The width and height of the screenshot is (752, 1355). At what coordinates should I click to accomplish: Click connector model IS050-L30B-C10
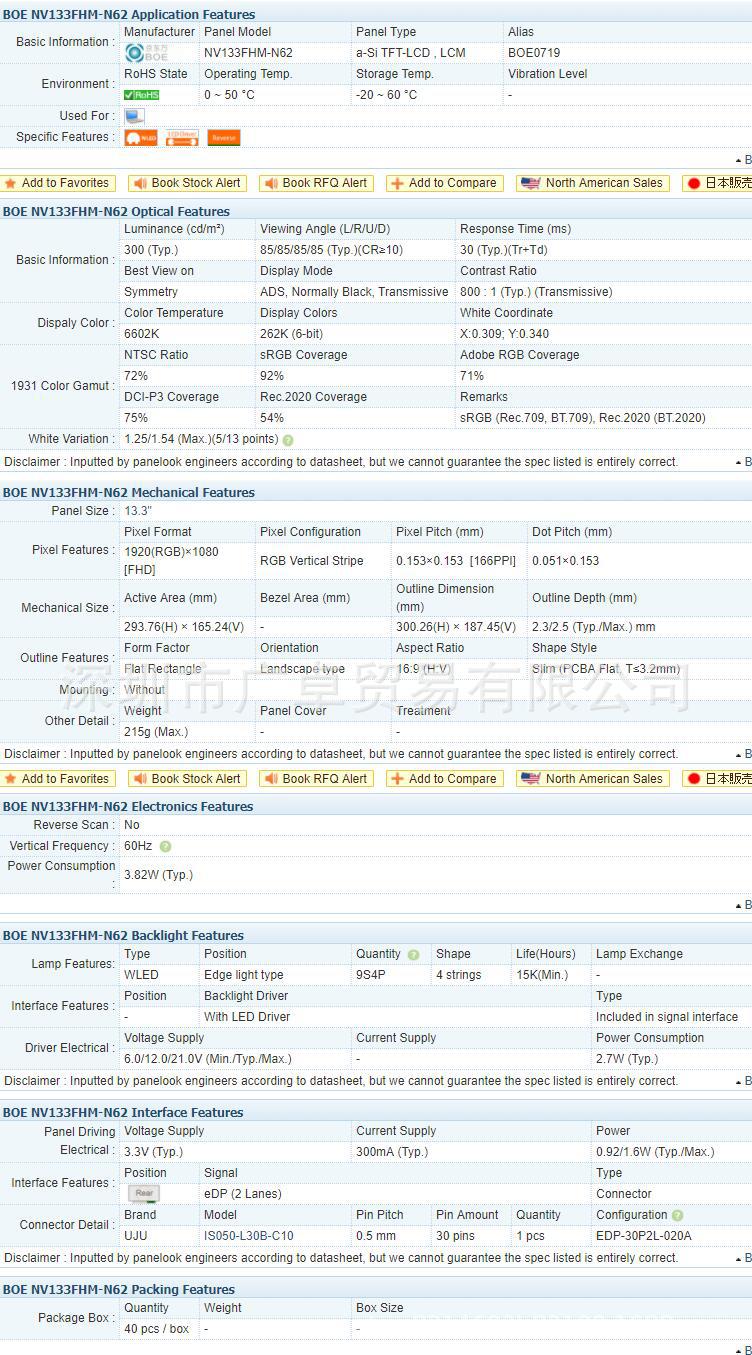point(249,1236)
